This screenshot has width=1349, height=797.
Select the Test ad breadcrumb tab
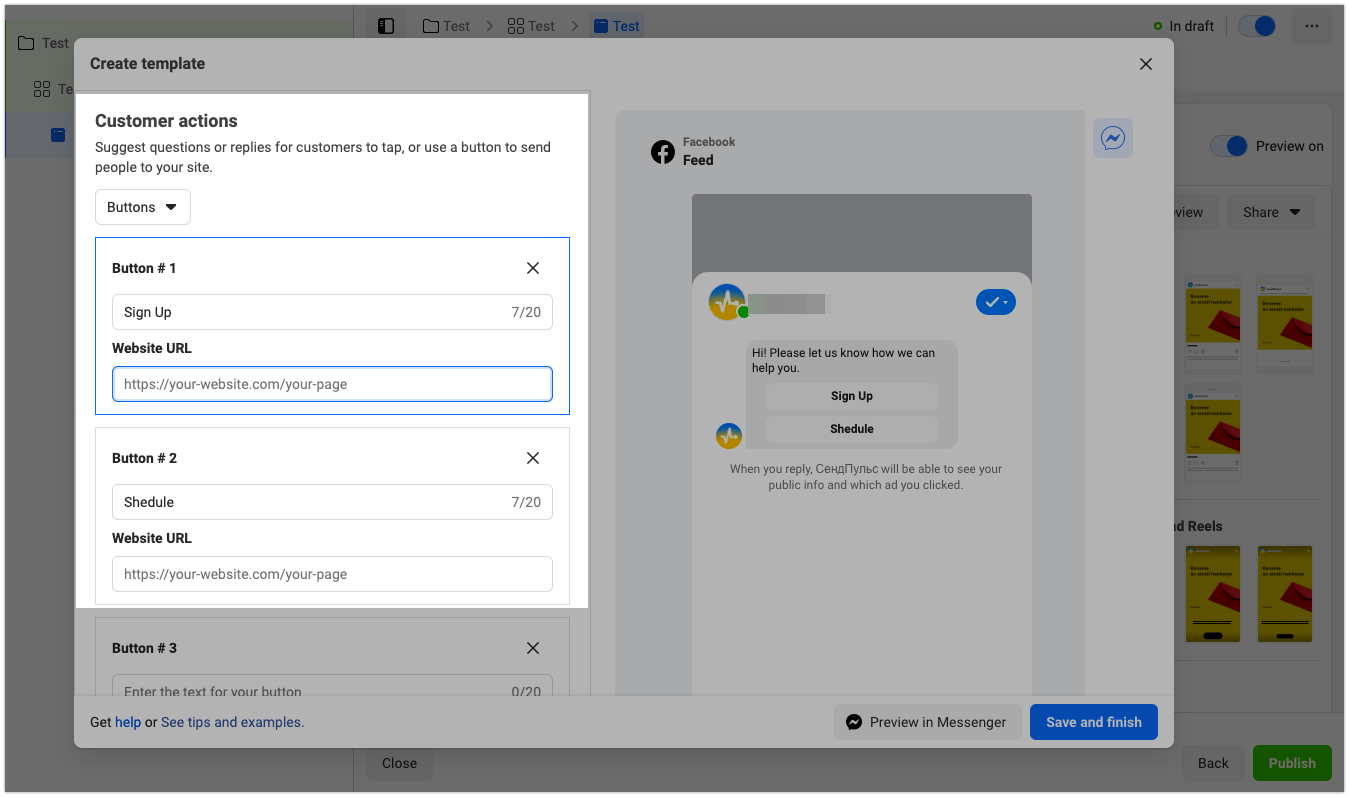616,26
